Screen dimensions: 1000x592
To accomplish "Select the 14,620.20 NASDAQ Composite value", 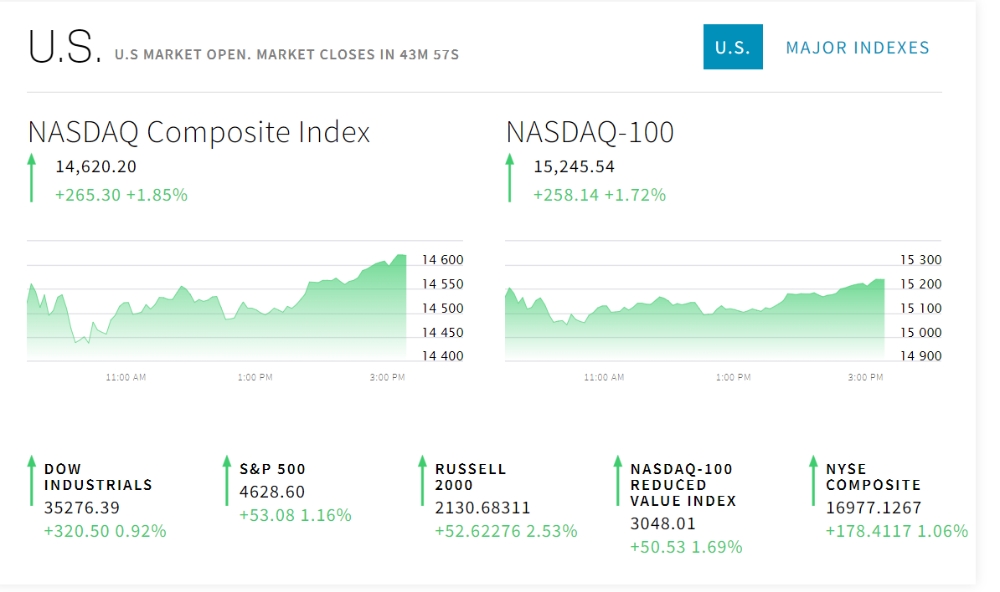I will click(x=96, y=167).
